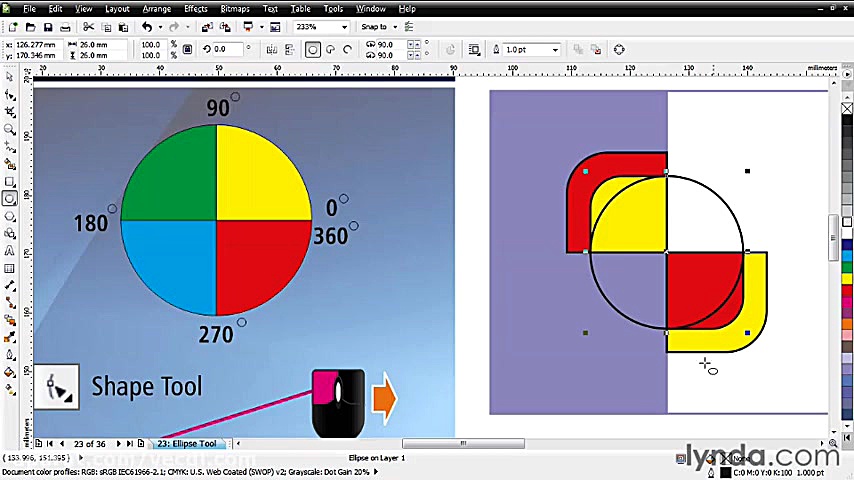
Task: Select the Shape tool in toolbox
Action: [x=9, y=95]
